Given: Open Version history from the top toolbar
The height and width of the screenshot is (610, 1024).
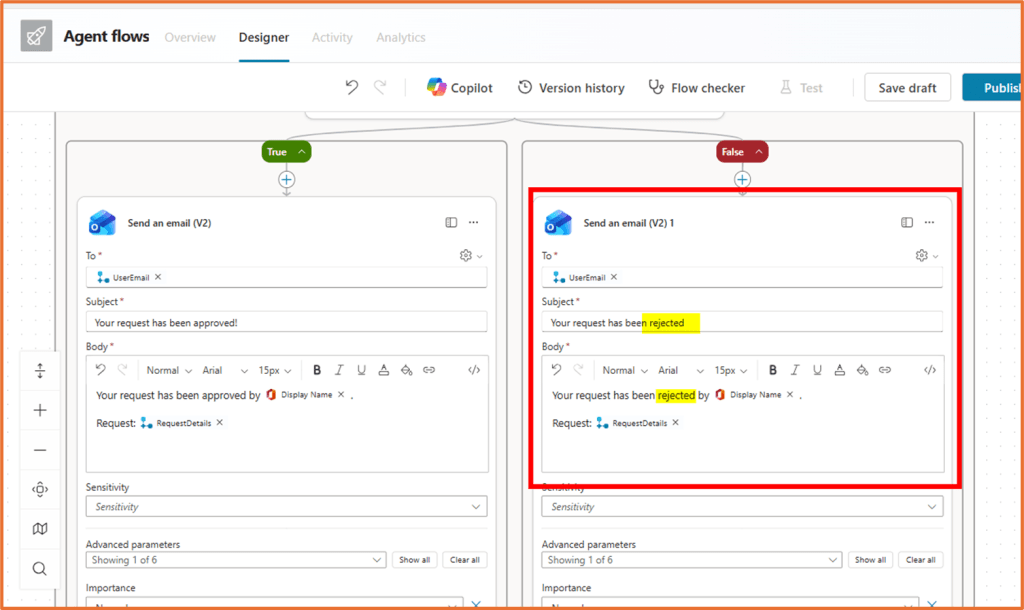Looking at the screenshot, I should tap(571, 87).
